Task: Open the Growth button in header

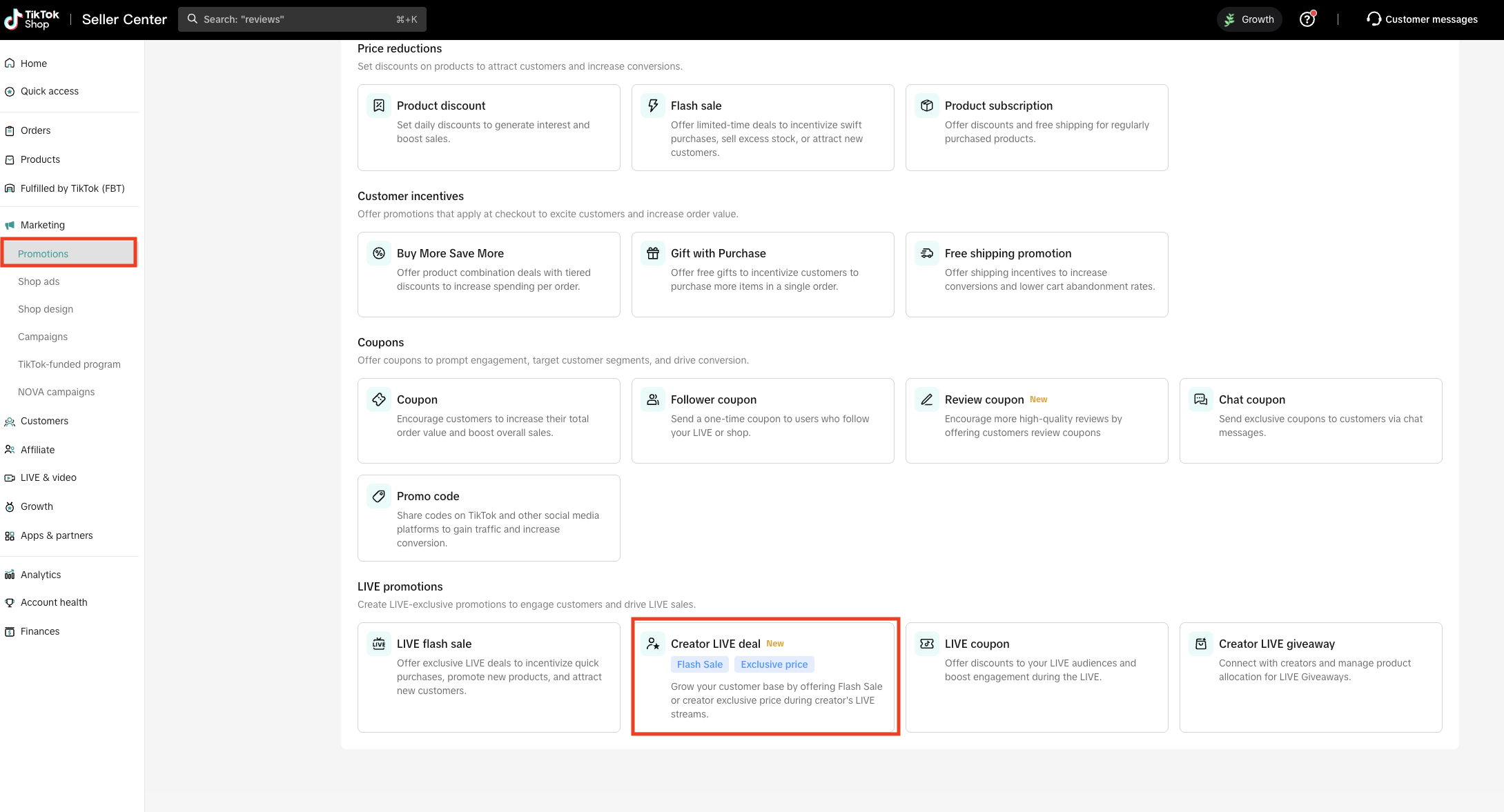Action: coord(1249,19)
